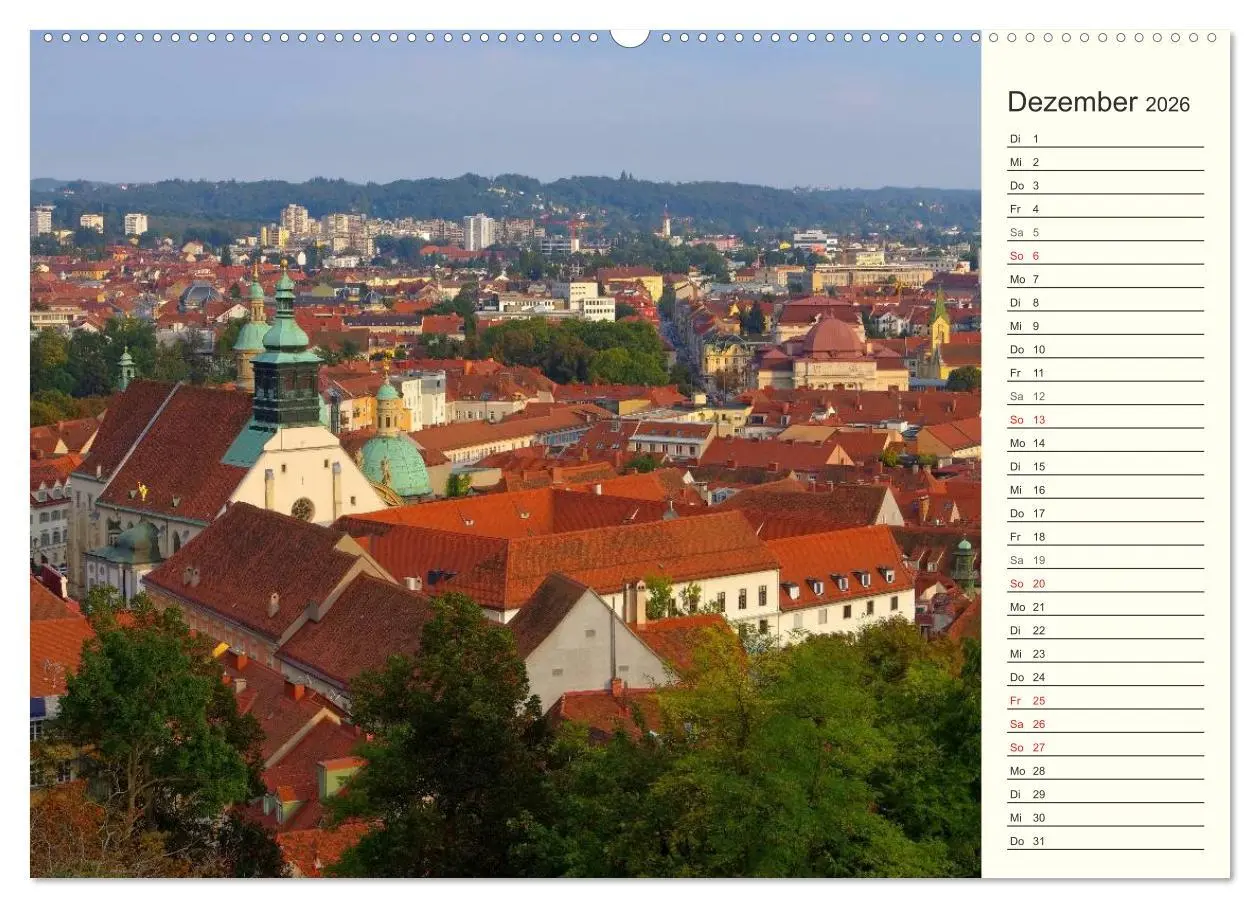Viewport: 1260px width, 908px height.
Task: Click the hanging hole at the calendar top
Action: pos(630,35)
